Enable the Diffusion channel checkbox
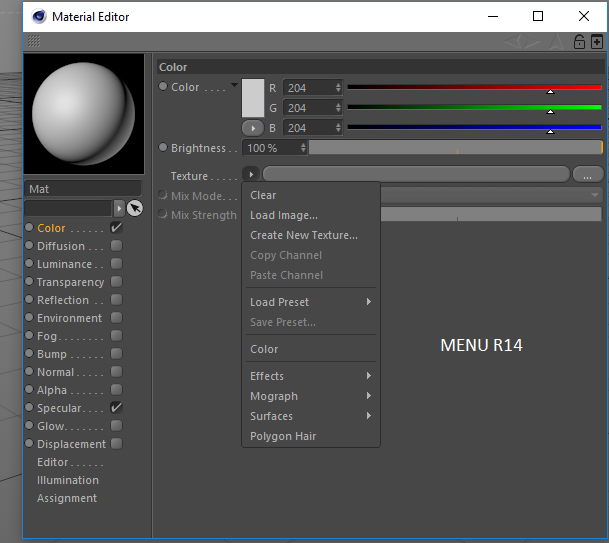 click(x=116, y=245)
